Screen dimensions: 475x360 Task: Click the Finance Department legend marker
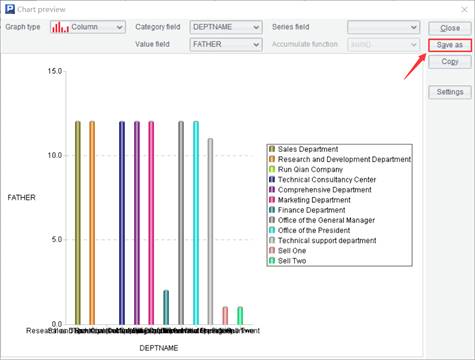coord(272,210)
